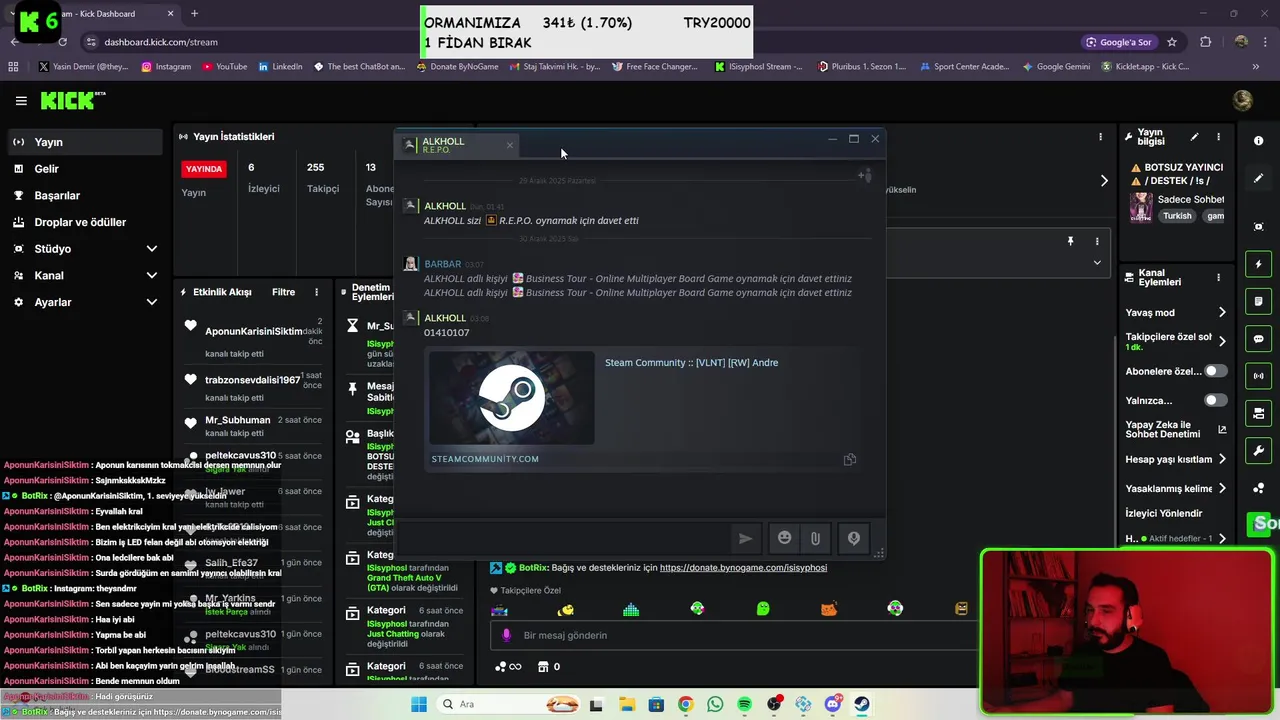Select the orange cat emote
The width and height of the screenshot is (1280, 720).
829,609
